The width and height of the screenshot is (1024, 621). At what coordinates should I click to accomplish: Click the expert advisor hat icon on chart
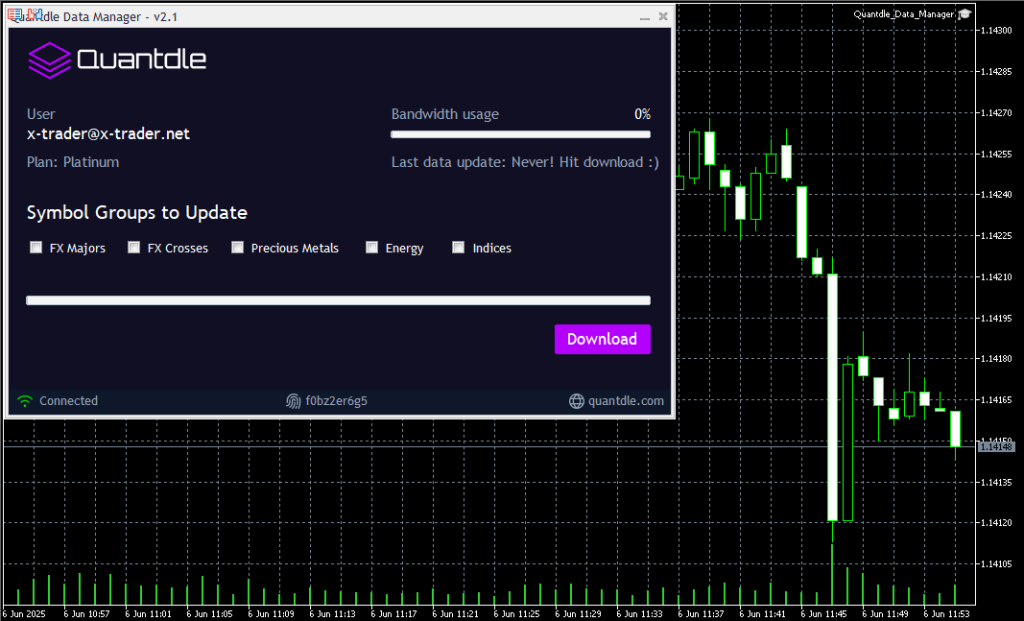(965, 14)
